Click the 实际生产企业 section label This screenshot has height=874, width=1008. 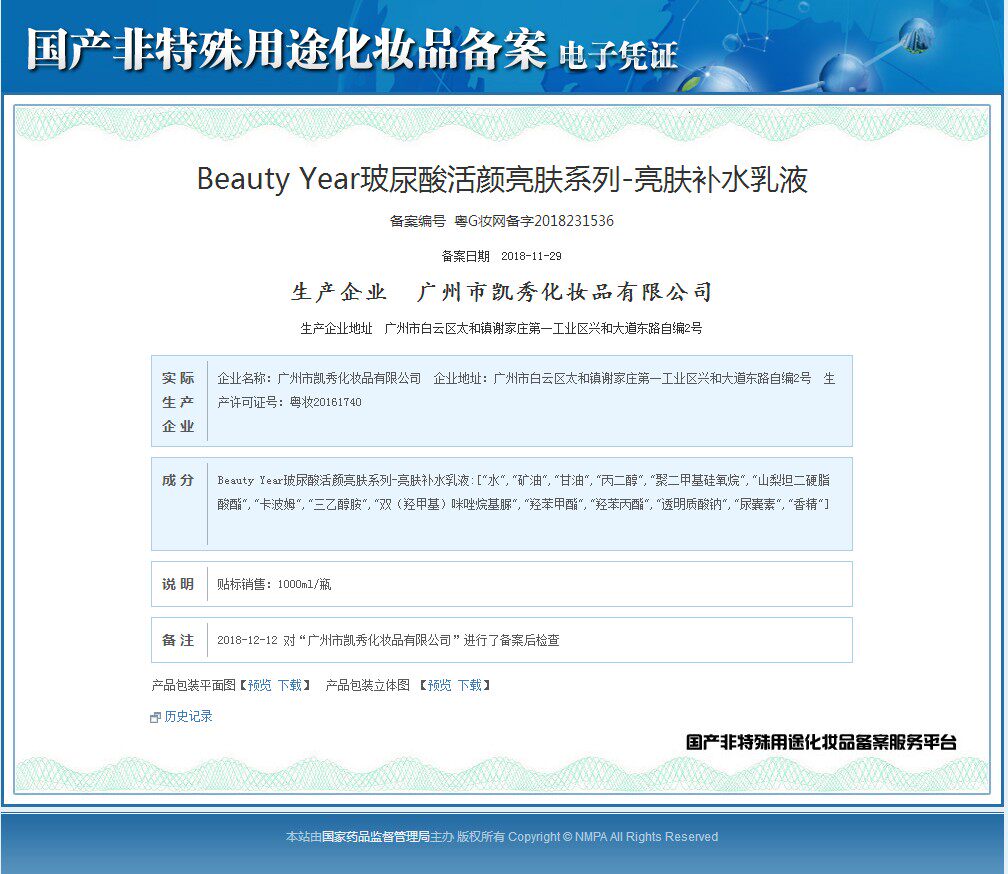pyautogui.click(x=178, y=402)
